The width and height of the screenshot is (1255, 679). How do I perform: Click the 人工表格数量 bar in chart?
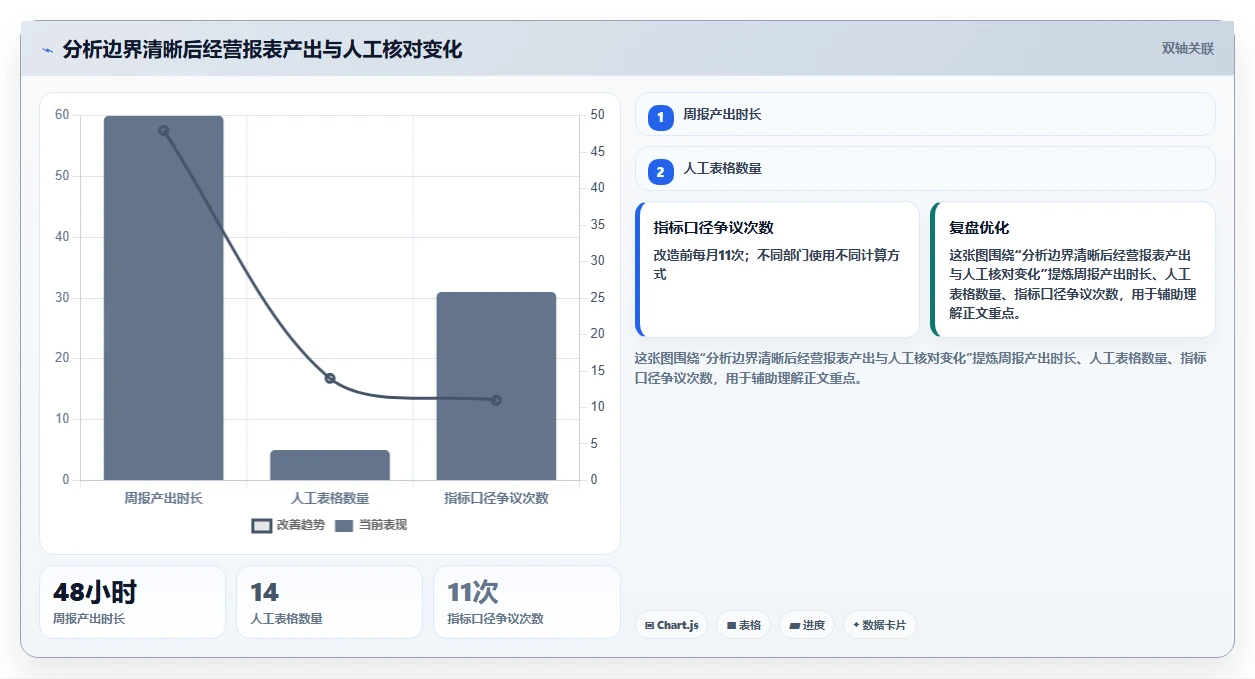click(330, 465)
